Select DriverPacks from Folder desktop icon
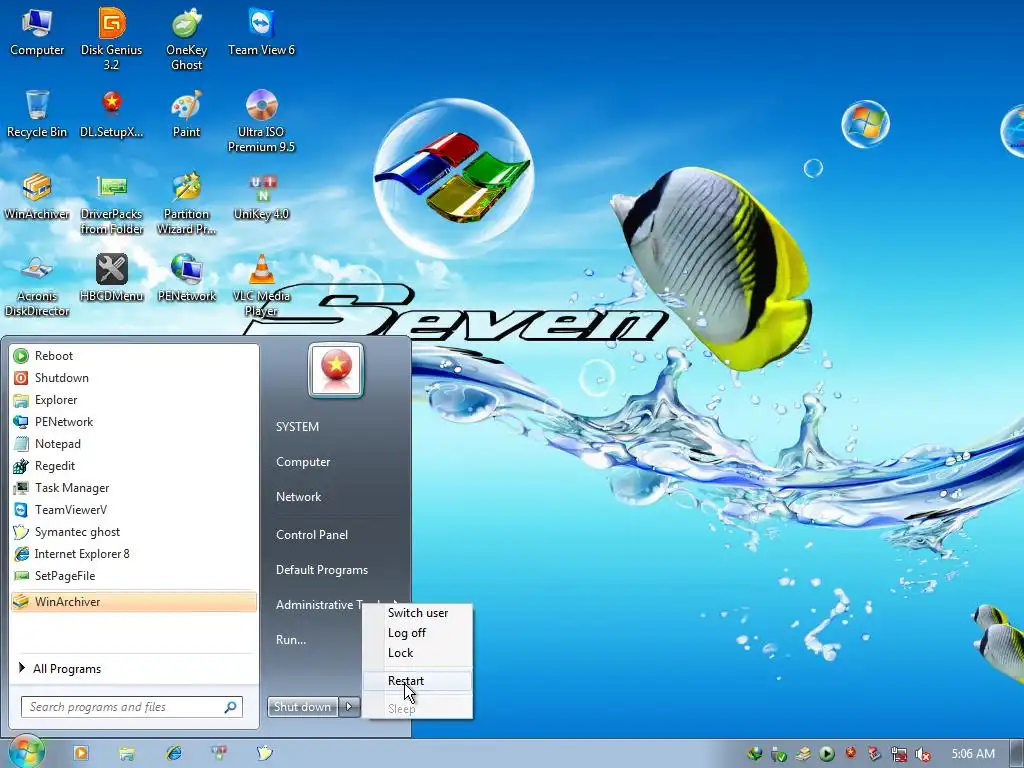 point(112,204)
